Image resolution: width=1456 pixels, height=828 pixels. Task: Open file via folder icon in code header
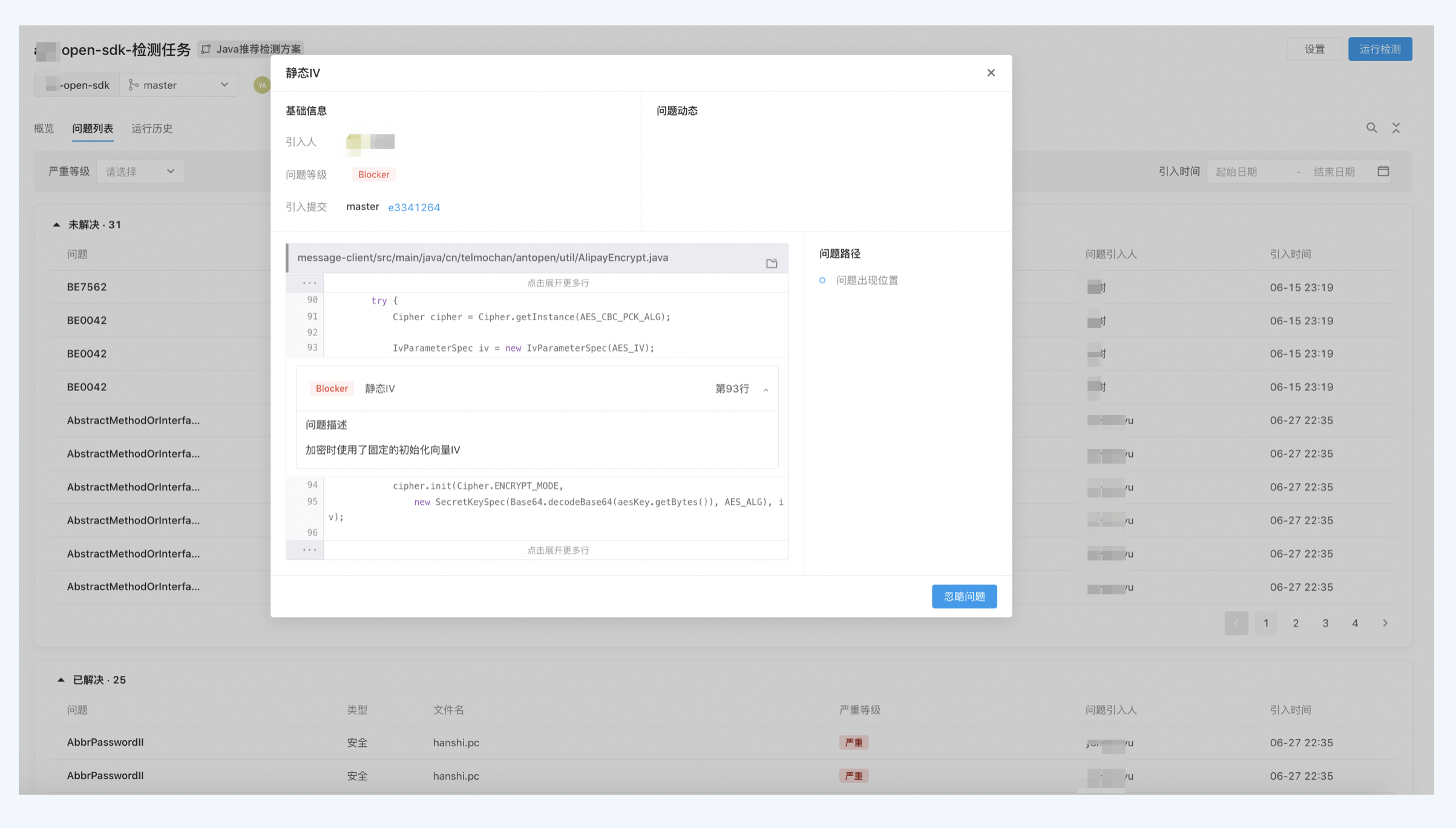(771, 263)
